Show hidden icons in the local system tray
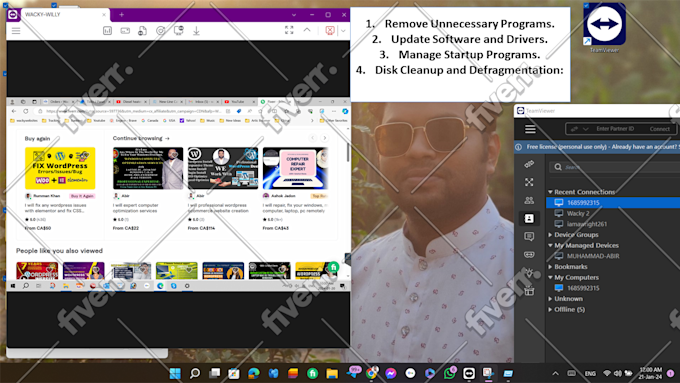Screen dimensions: 680x383 point(555,373)
